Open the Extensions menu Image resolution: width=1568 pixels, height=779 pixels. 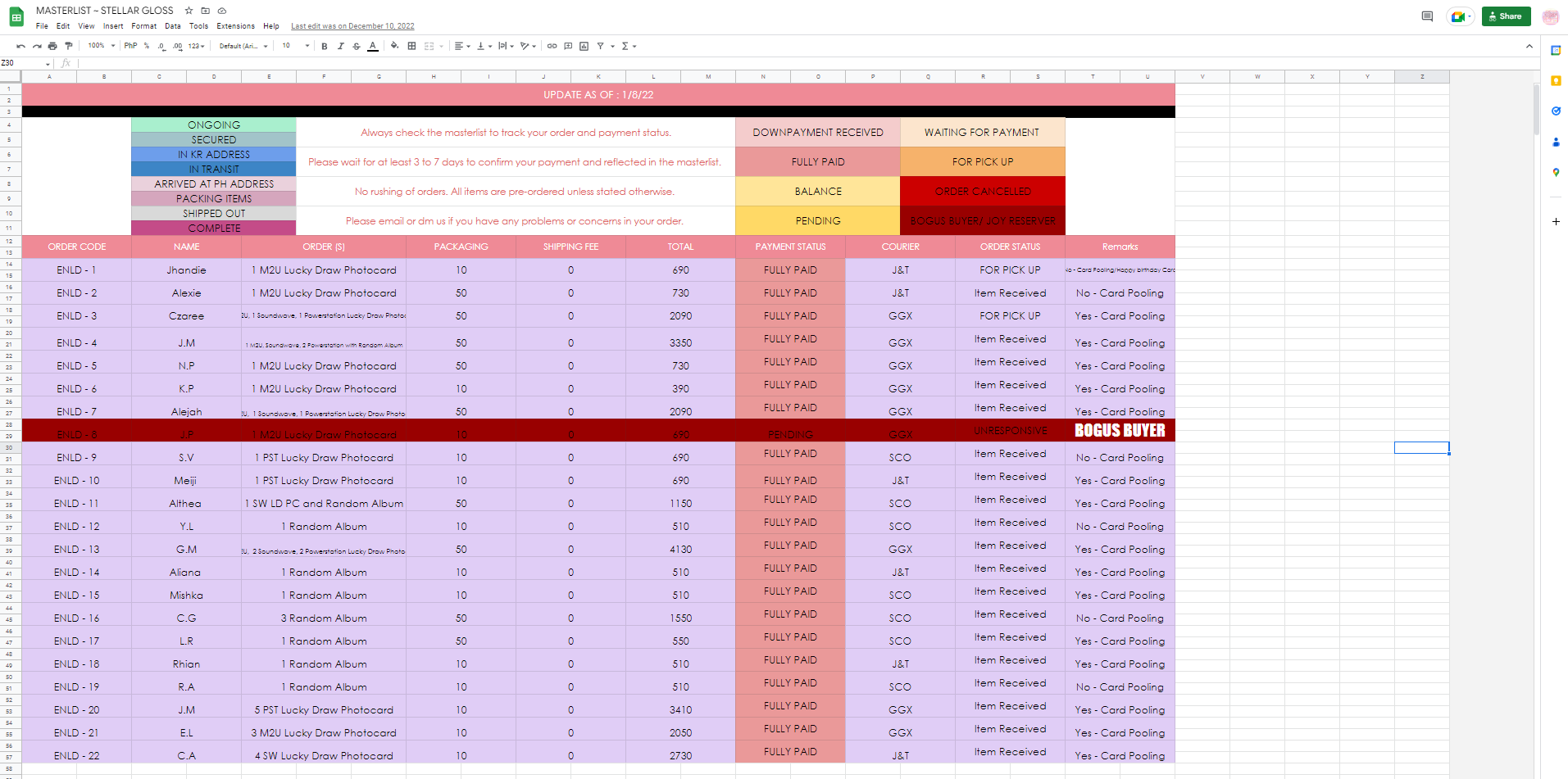pos(235,26)
